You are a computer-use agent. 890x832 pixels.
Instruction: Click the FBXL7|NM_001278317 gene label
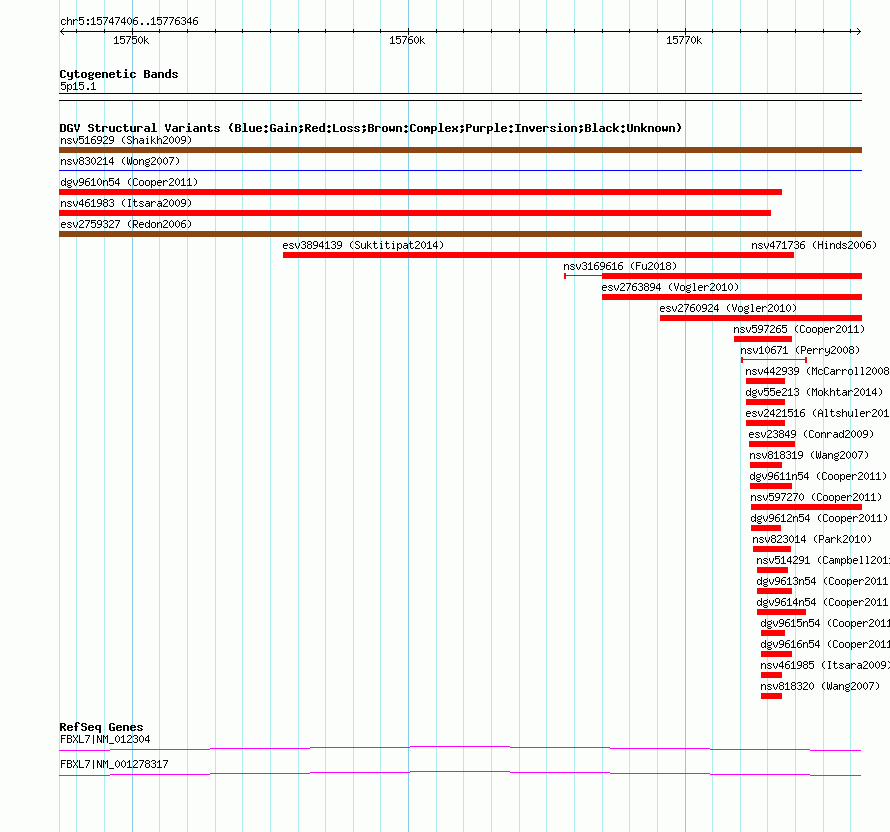coord(114,764)
